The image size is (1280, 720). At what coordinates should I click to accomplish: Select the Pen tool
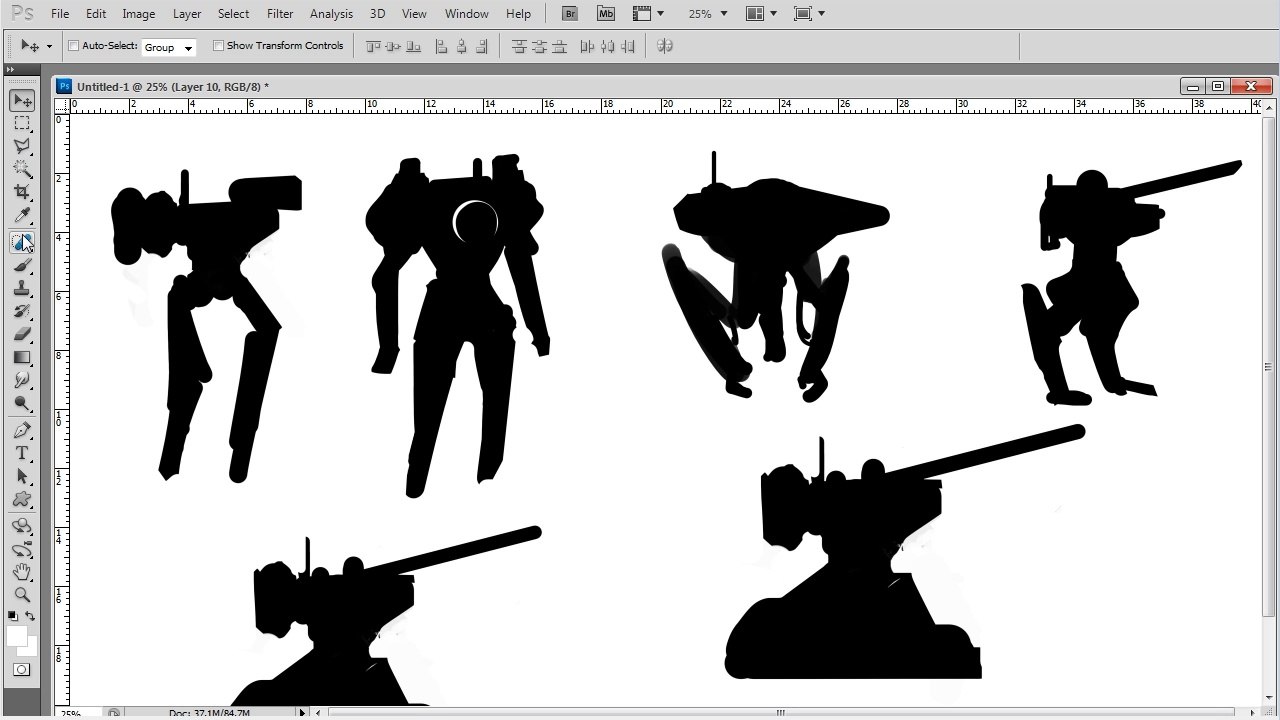22,430
